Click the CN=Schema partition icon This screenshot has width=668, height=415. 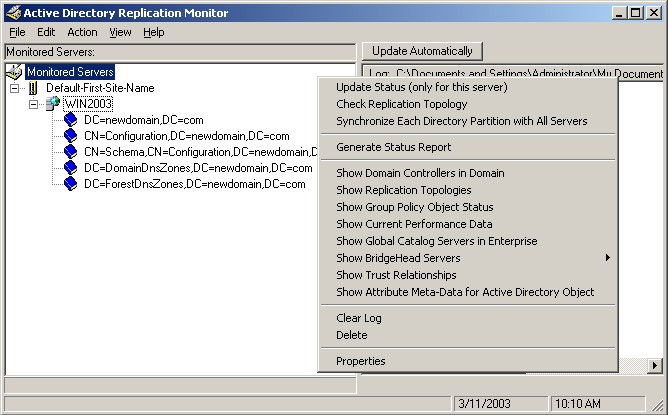pyautogui.click(x=71, y=152)
